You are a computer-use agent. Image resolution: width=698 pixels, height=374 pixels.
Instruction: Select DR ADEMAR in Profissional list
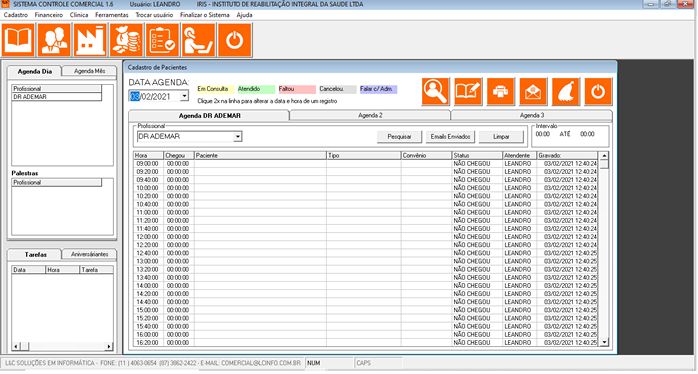point(57,97)
